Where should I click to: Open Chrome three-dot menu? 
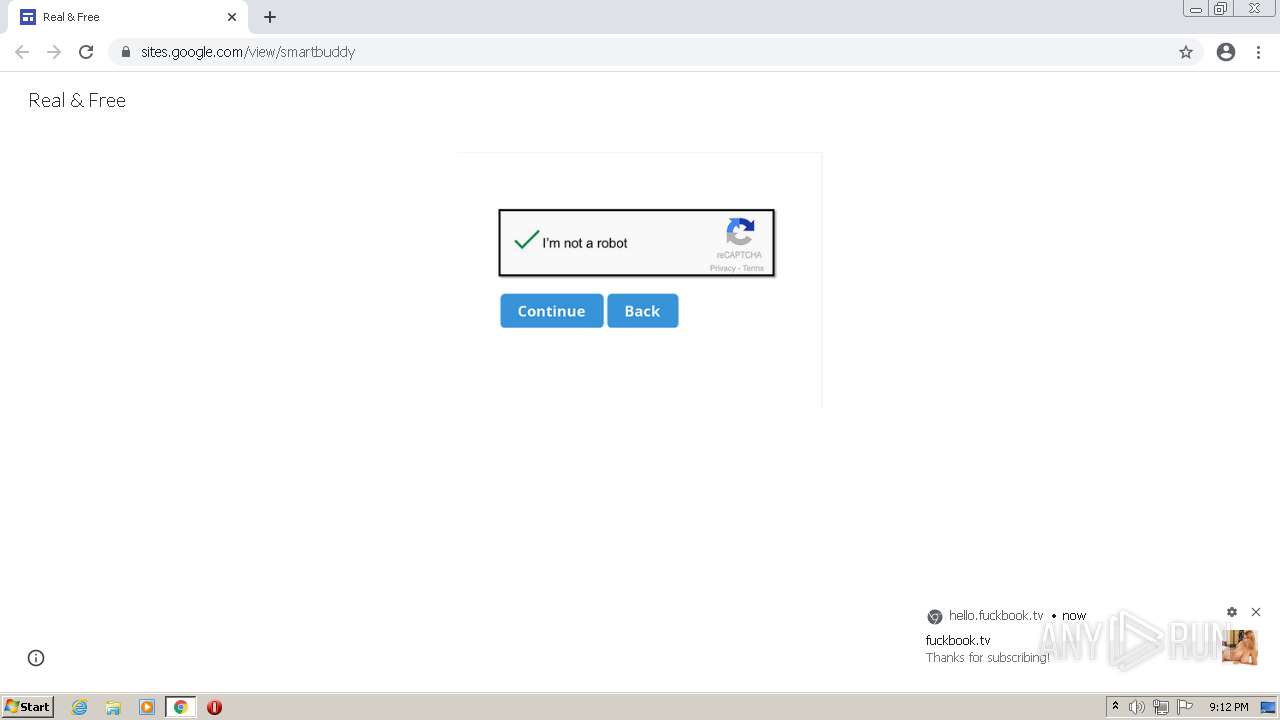click(1259, 52)
